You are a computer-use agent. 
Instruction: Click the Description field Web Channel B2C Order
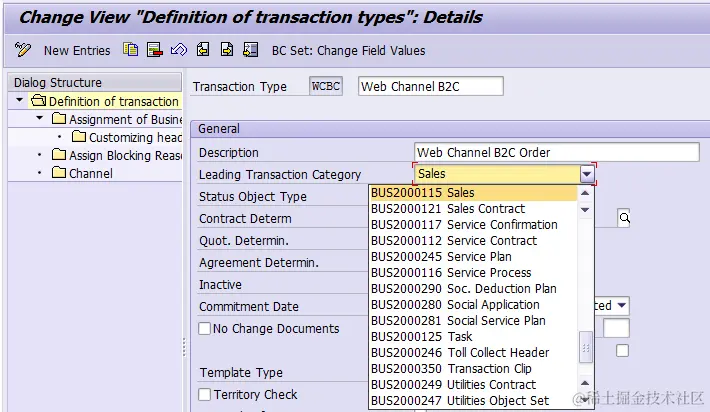pyautogui.click(x=556, y=152)
